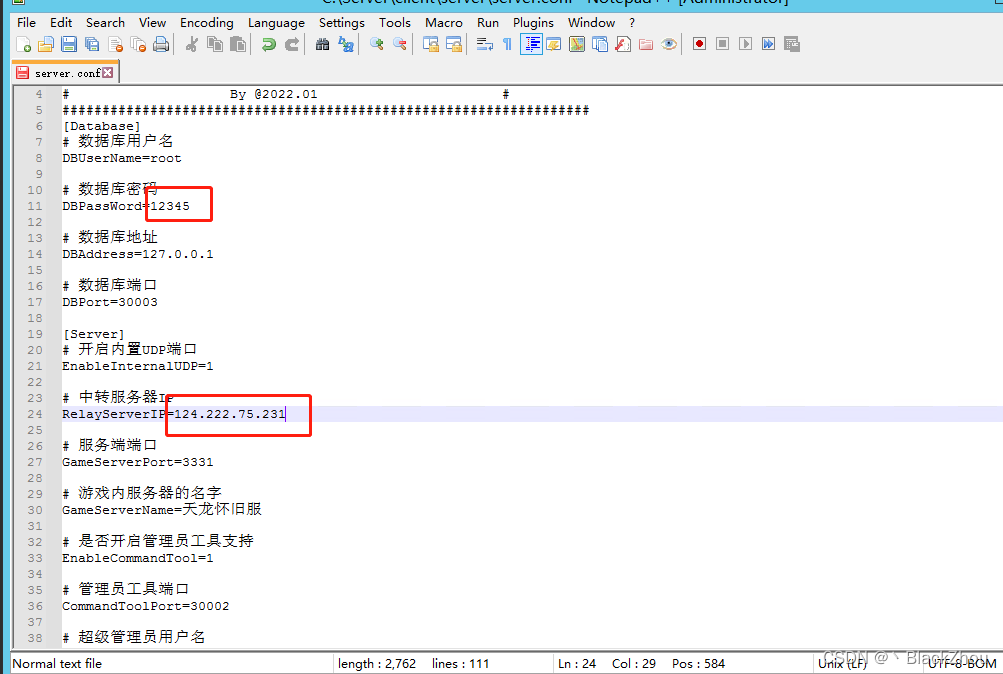
Task: Select the Start Recording macro icon
Action: click(x=698, y=43)
